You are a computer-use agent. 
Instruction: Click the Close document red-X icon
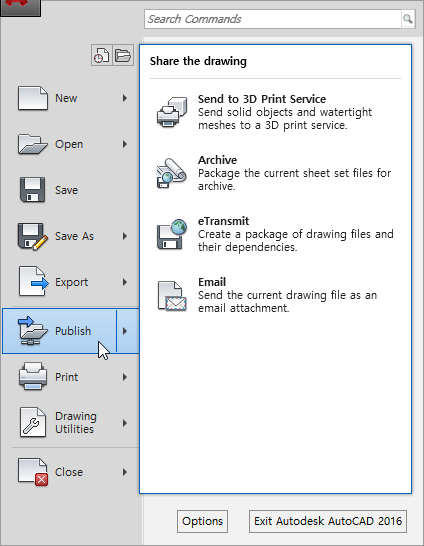[x=33, y=471]
